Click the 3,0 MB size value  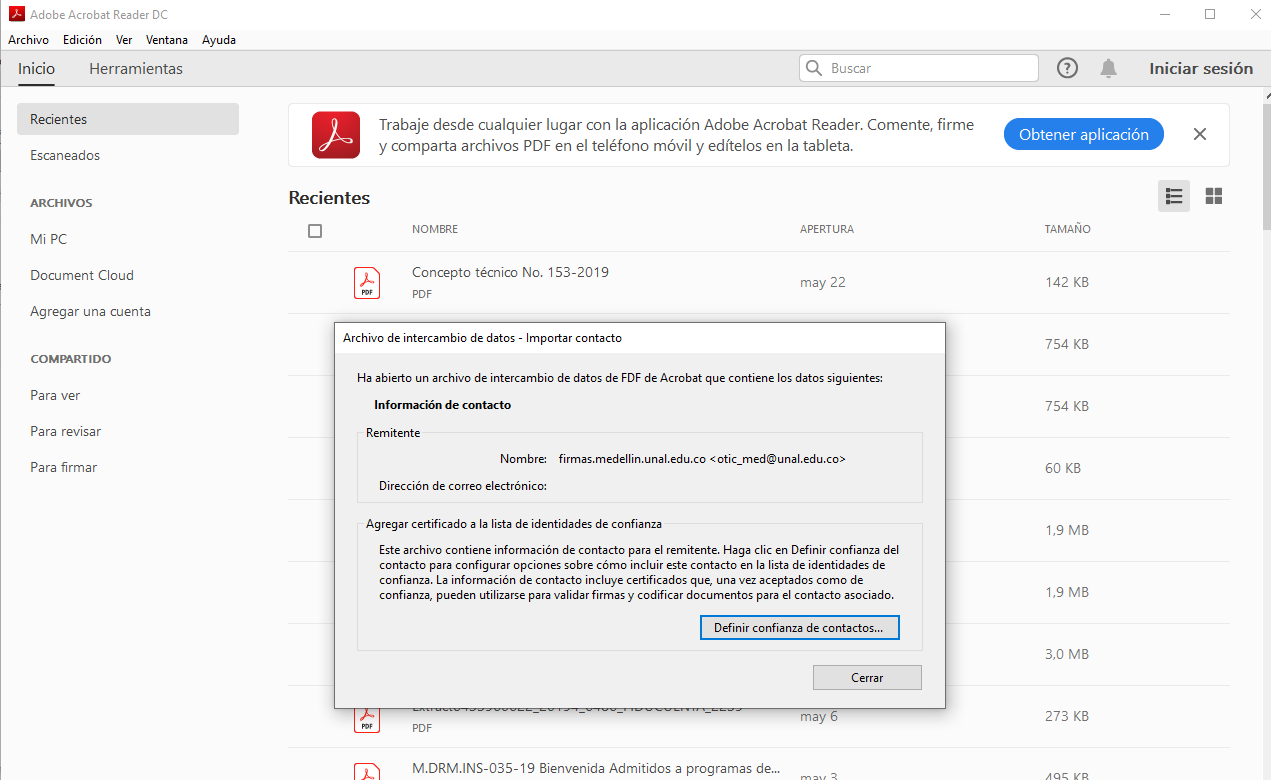click(x=1067, y=655)
